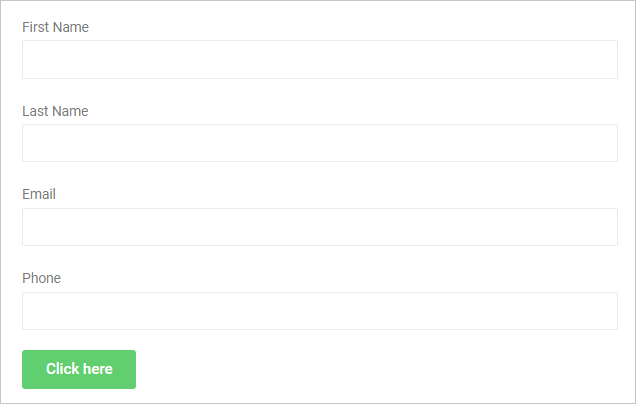Click the green Click here button

click(79, 369)
